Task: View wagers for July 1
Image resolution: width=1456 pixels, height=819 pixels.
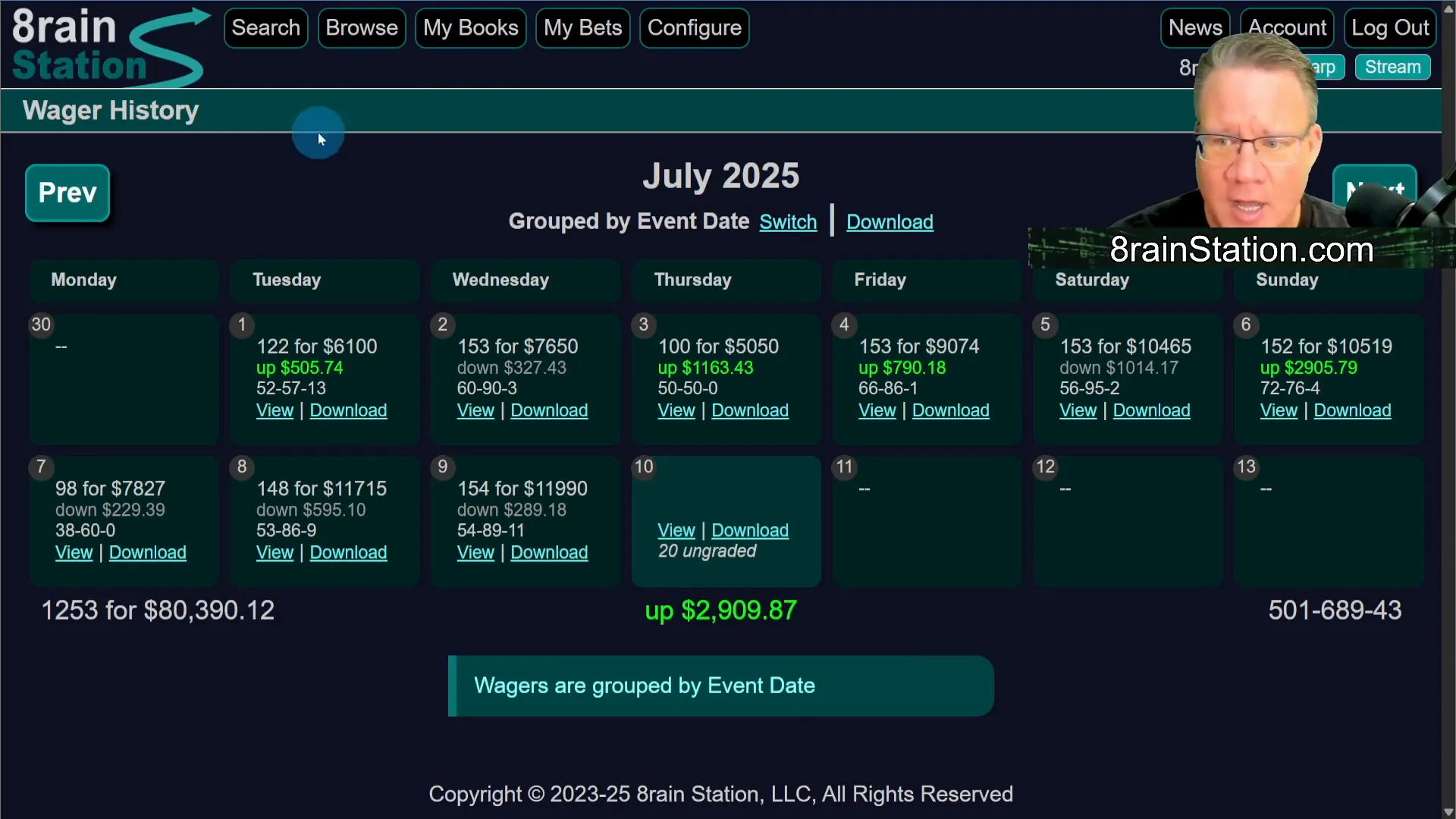Action: click(x=275, y=410)
